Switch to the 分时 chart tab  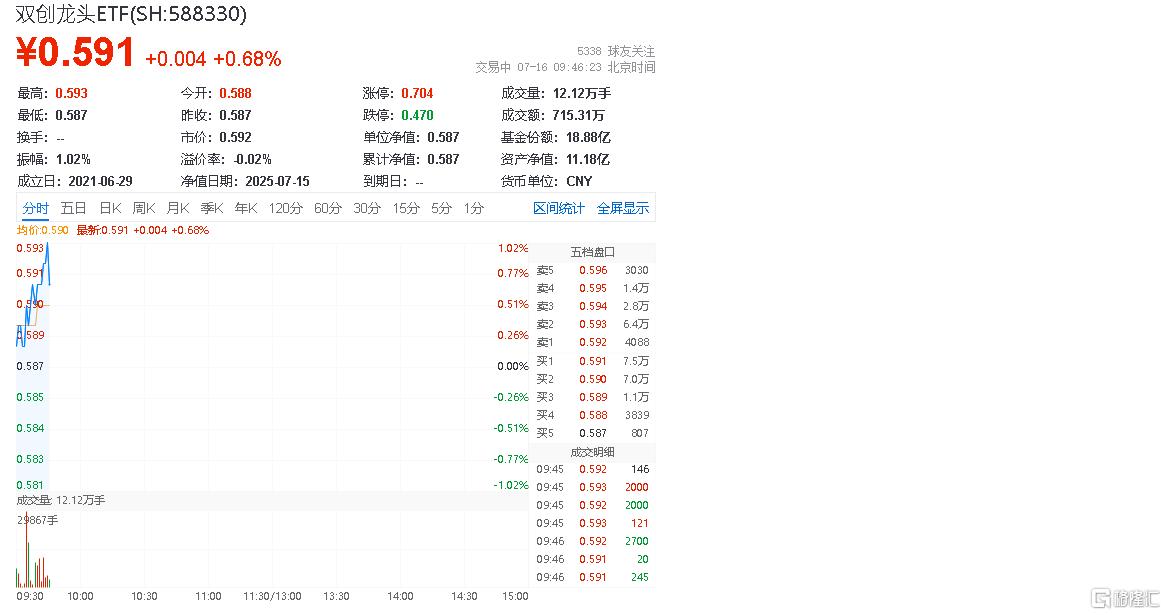point(35,208)
